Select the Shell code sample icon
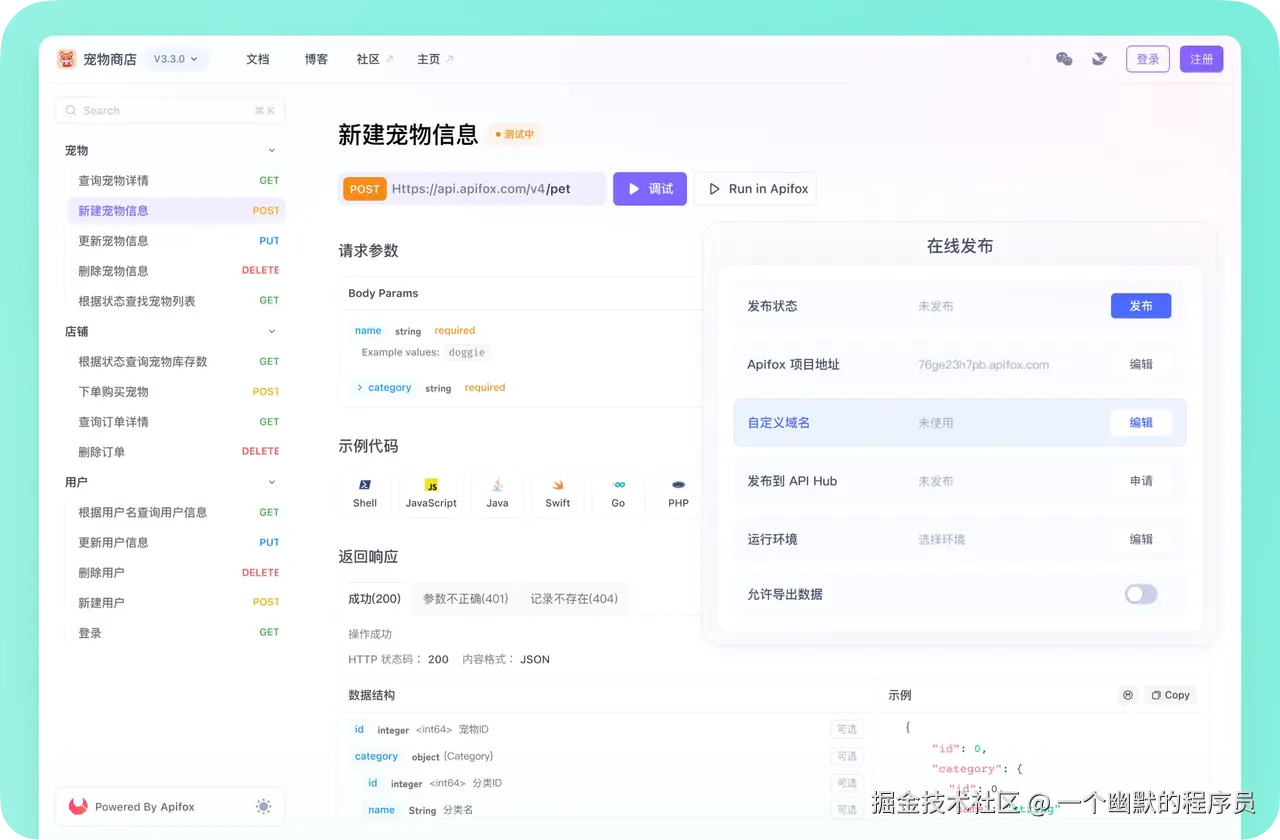Viewport: 1280px width, 840px height. [x=365, y=494]
